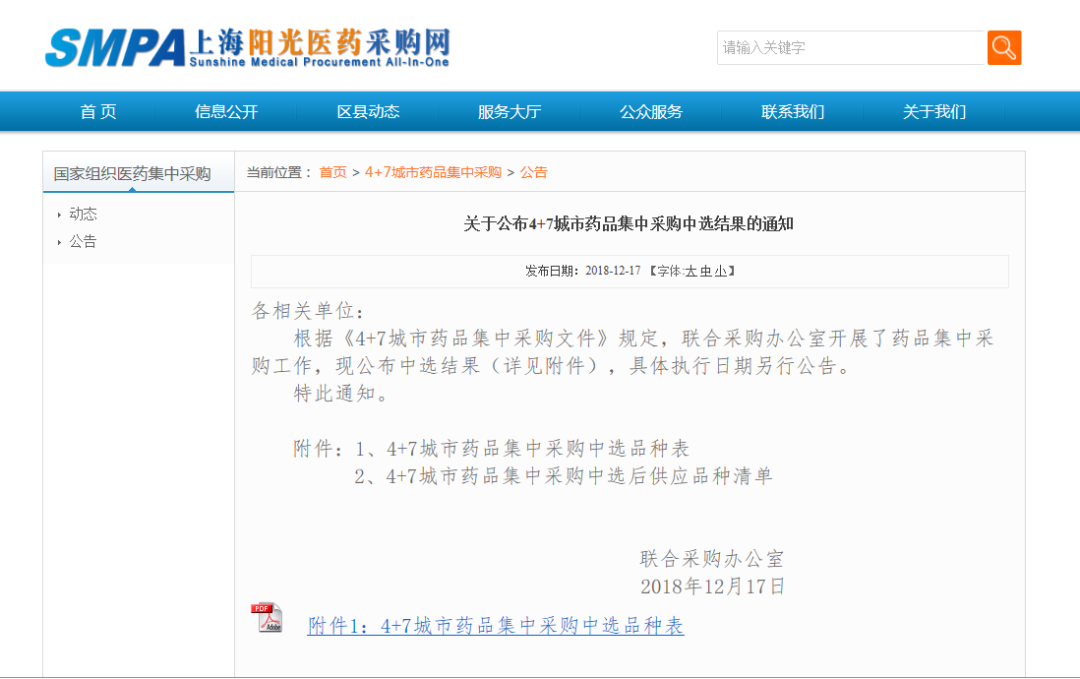The image size is (1080, 679).
Task: Open the 联系我们 navigation menu
Action: 793,112
